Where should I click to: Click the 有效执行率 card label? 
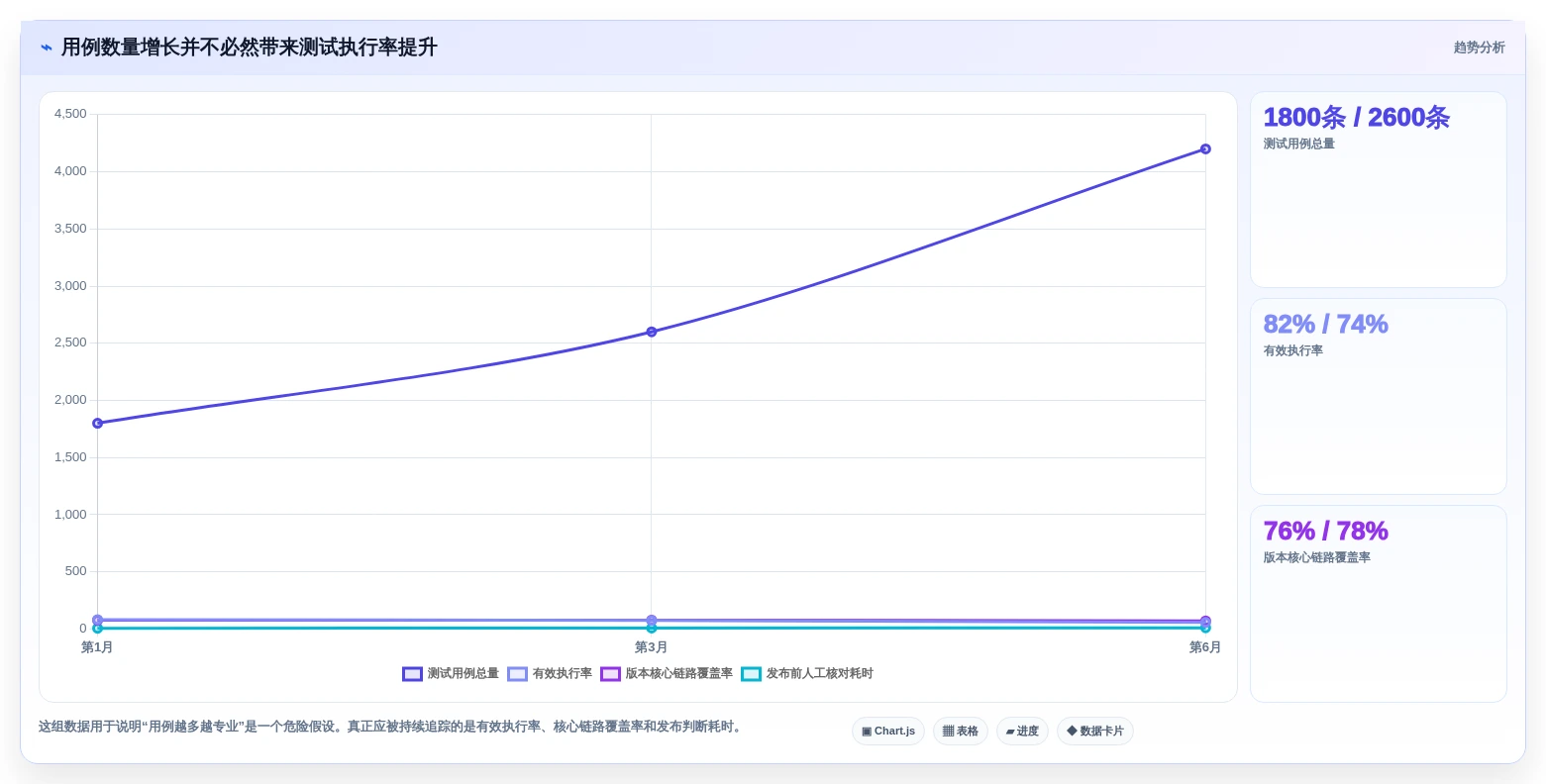pyautogui.click(x=1292, y=351)
